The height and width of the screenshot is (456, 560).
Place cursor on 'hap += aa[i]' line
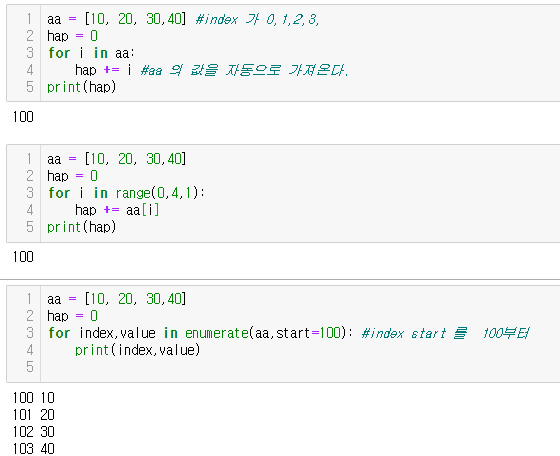coord(117,210)
